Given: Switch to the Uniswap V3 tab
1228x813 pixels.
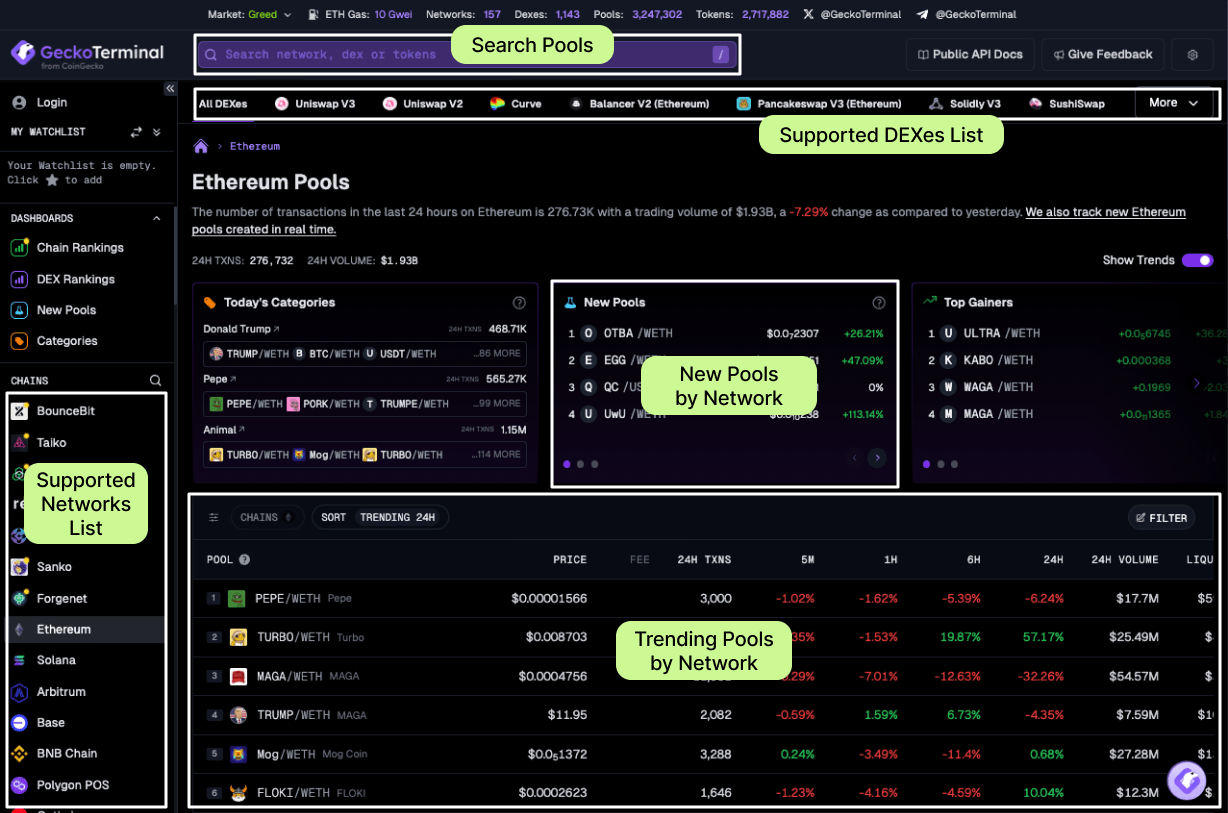Looking at the screenshot, I should [315, 104].
